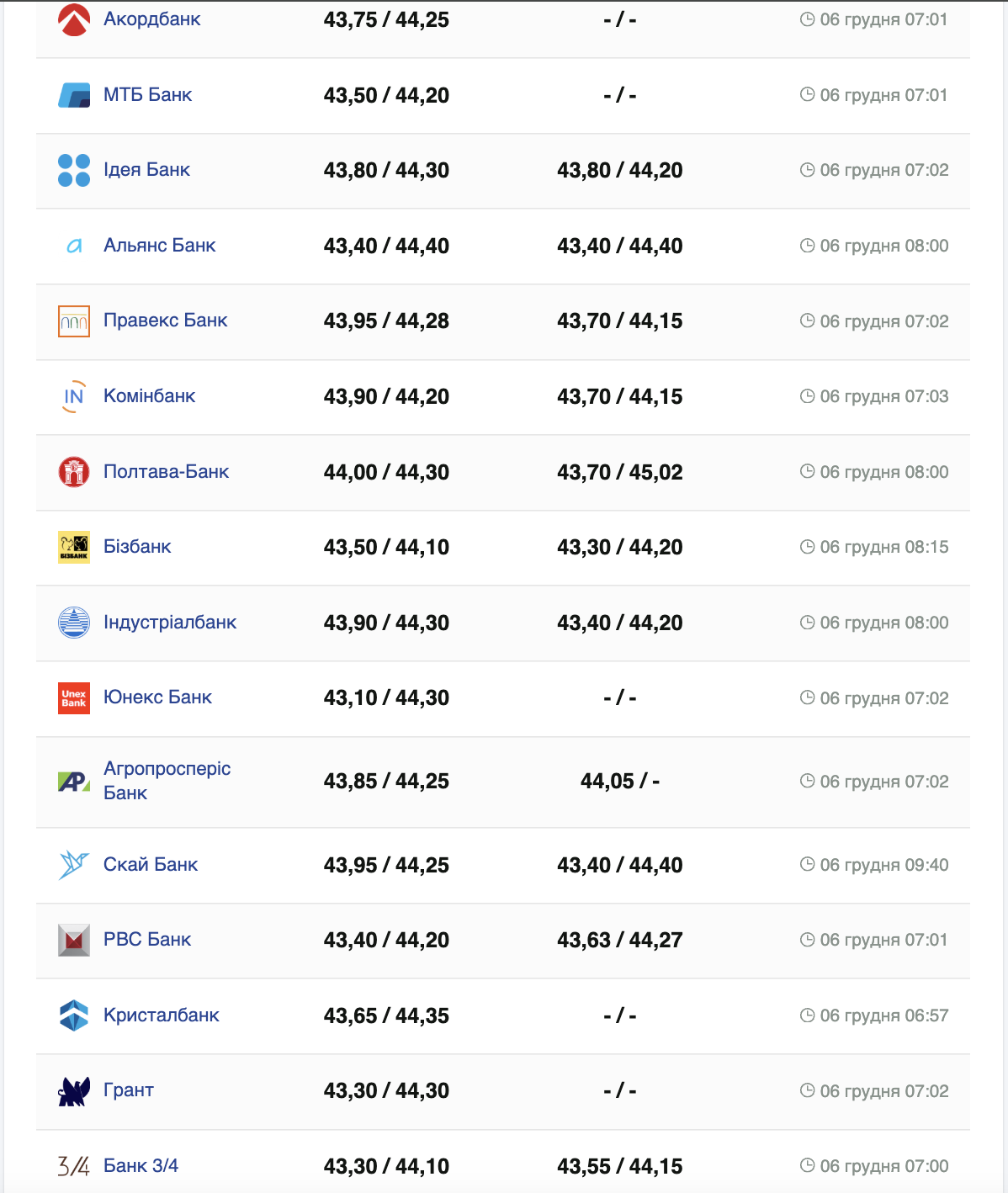
Task: Click the Полтава-Банк red round logo
Action: (74, 471)
